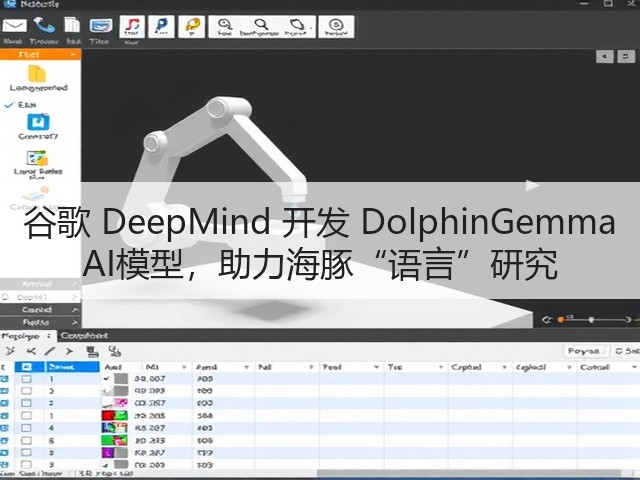Toggle the select-all checkbox in blue header
Image resolution: width=640 pixels, height=480 pixels.
[27, 367]
